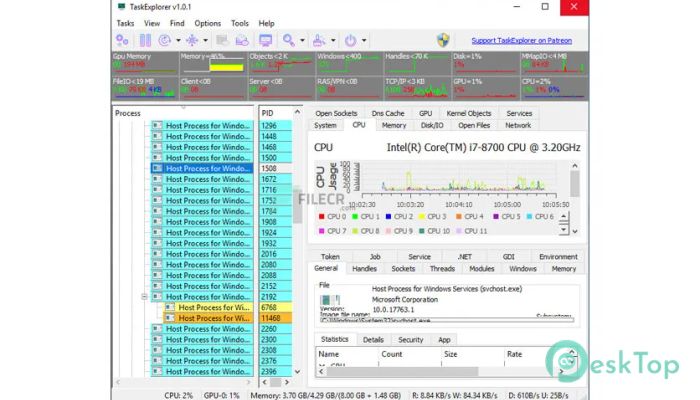700x400 pixels.
Task: Click the cleanup brush toolbar icon
Action: click(319, 40)
